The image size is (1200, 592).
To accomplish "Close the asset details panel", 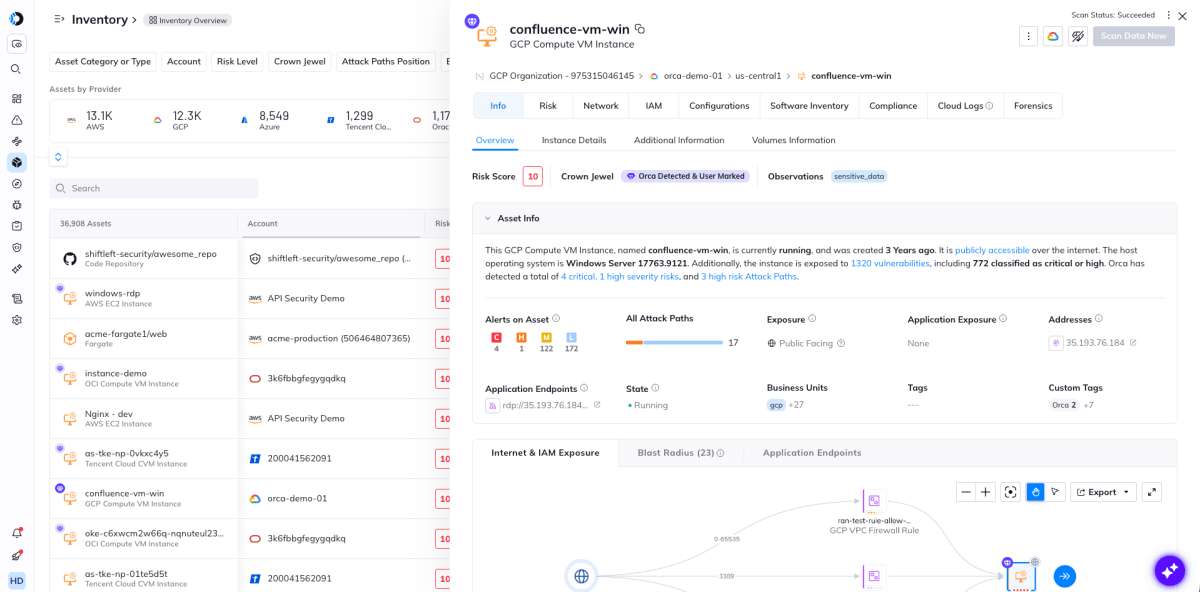I will [x=1182, y=15].
